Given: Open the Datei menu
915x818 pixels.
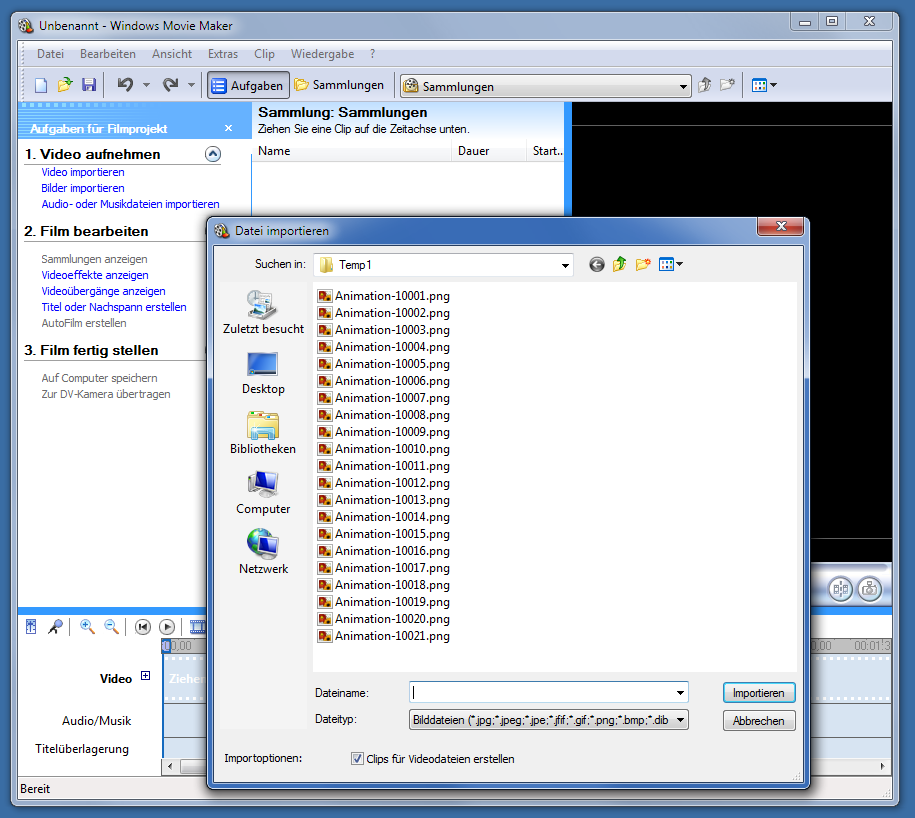Looking at the screenshot, I should tap(50, 54).
